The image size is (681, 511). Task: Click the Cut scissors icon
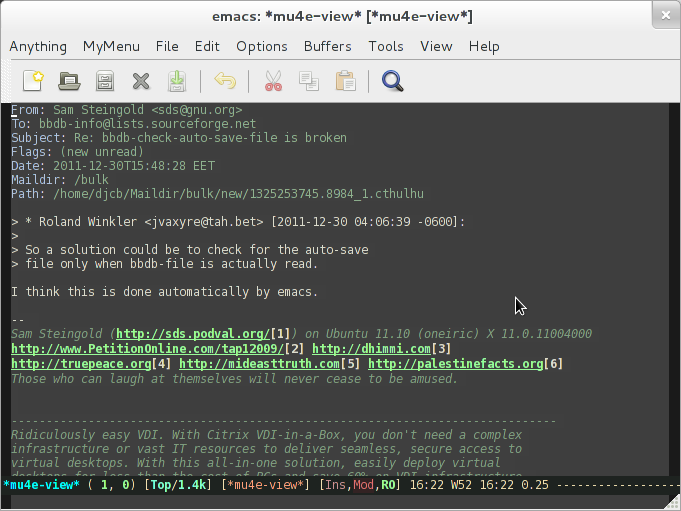[273, 81]
